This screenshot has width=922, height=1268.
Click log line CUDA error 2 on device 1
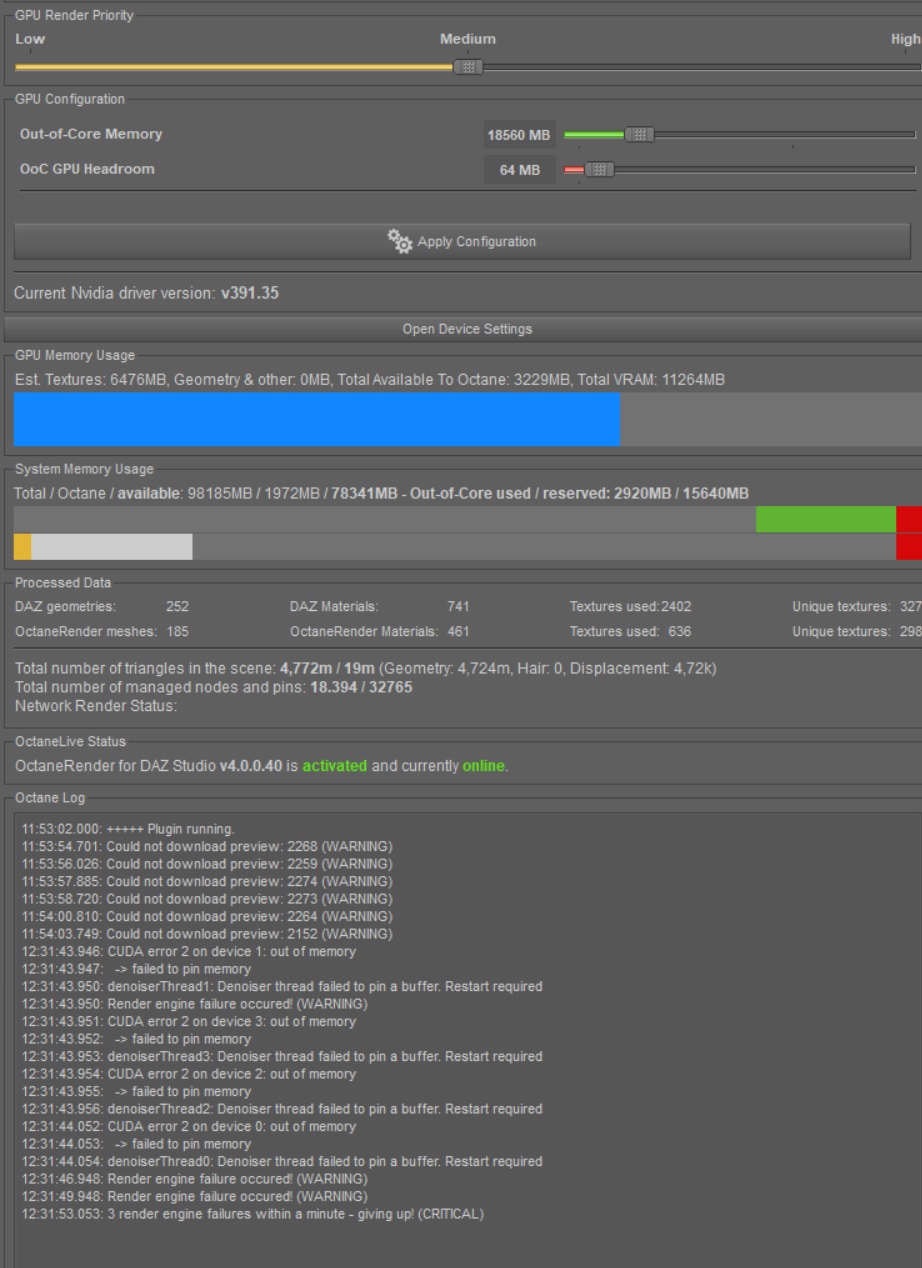click(x=188, y=952)
